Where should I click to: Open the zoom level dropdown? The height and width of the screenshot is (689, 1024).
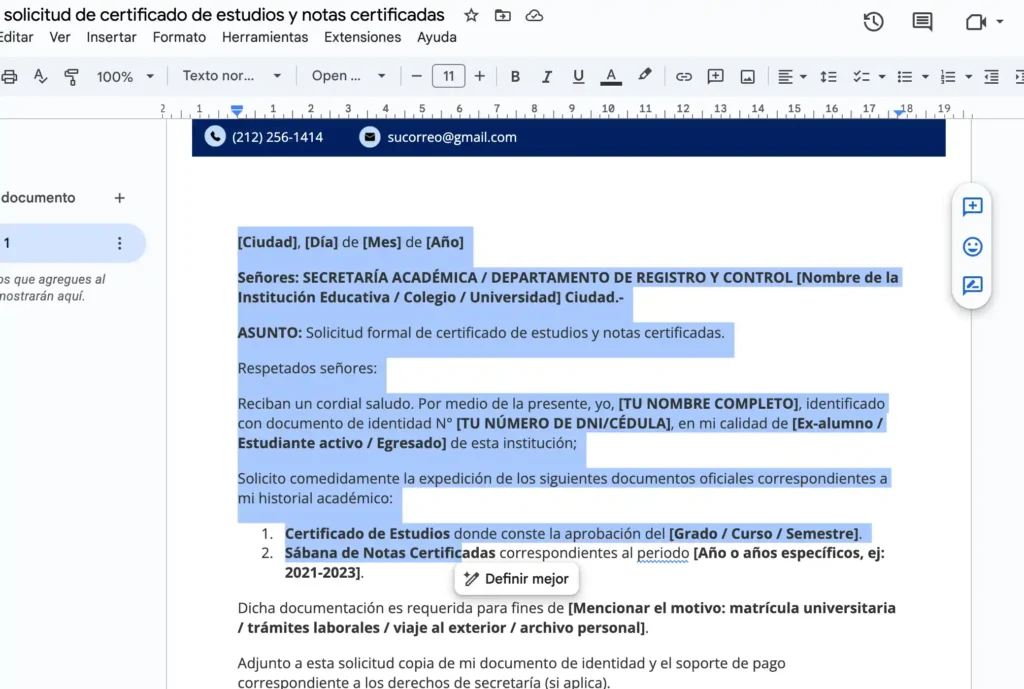pos(118,76)
